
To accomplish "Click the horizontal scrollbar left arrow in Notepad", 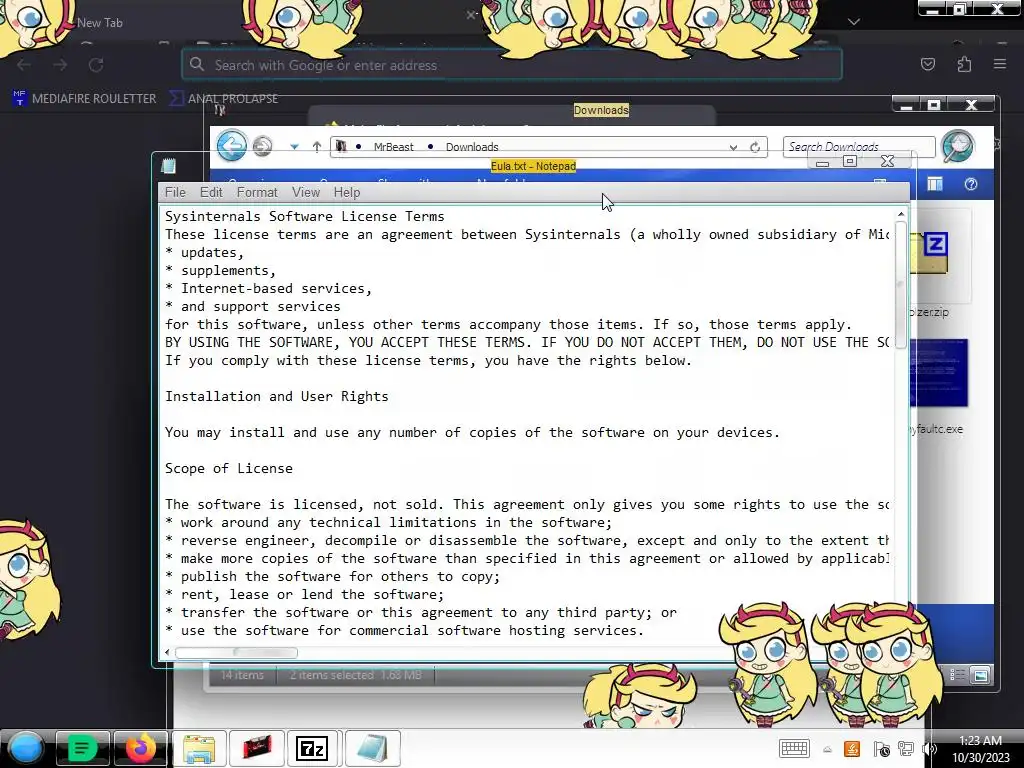I will (167, 652).
